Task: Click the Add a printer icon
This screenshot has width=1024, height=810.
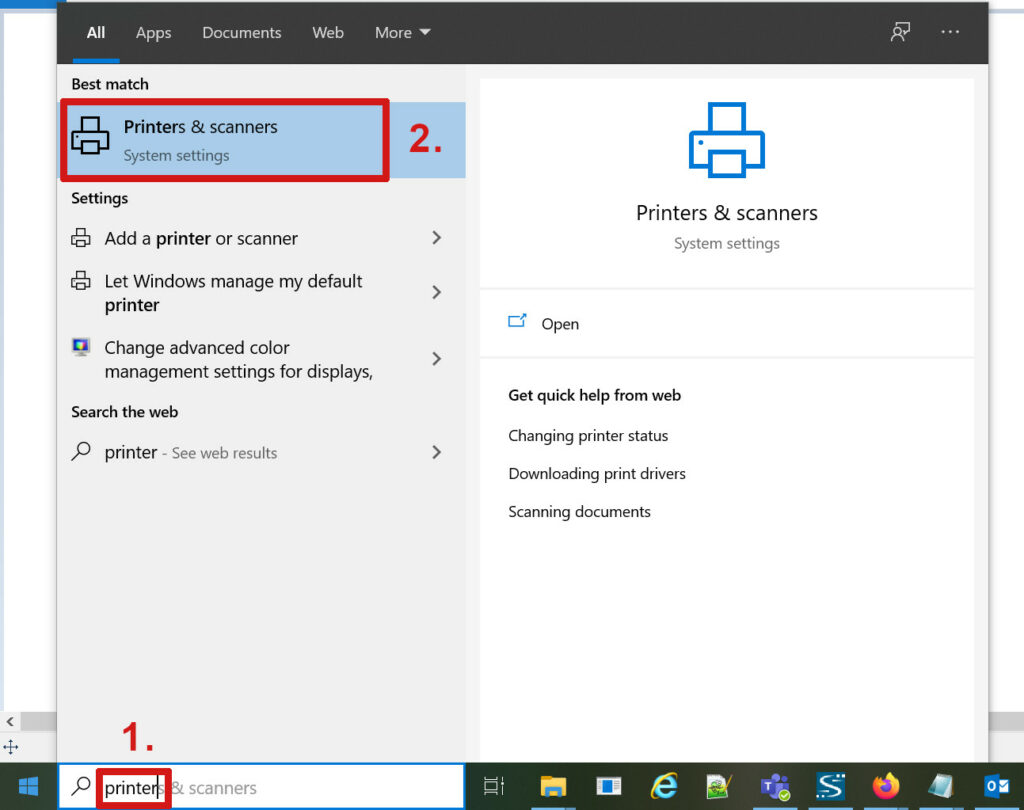Action: click(81, 238)
